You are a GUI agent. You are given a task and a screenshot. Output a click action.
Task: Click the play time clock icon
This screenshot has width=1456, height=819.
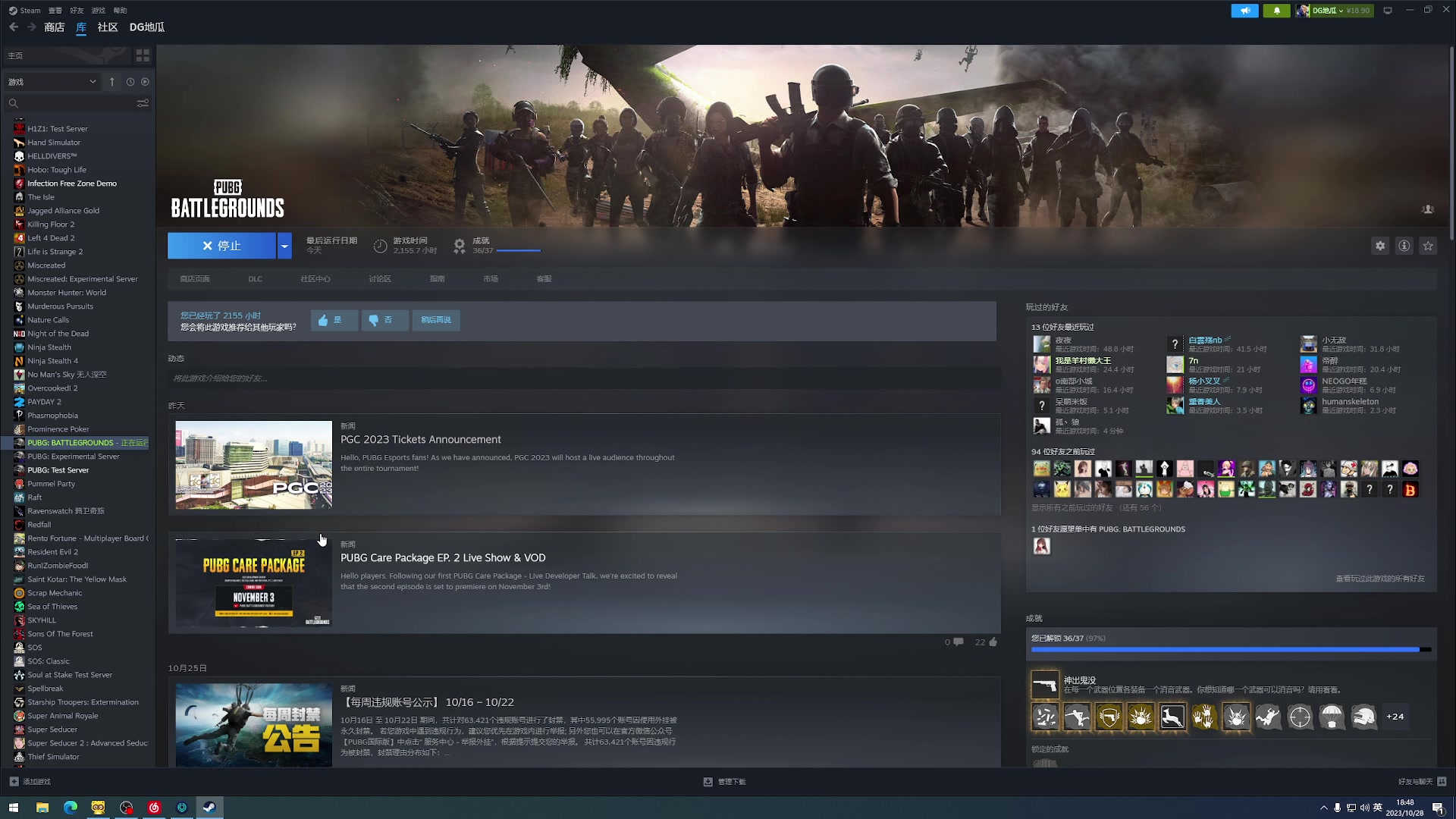pos(380,246)
